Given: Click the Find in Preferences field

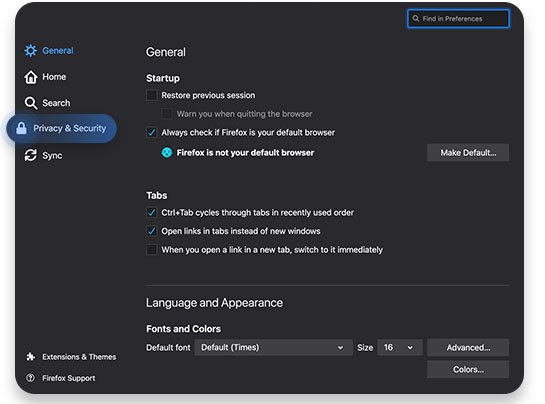Looking at the screenshot, I should pyautogui.click(x=458, y=19).
